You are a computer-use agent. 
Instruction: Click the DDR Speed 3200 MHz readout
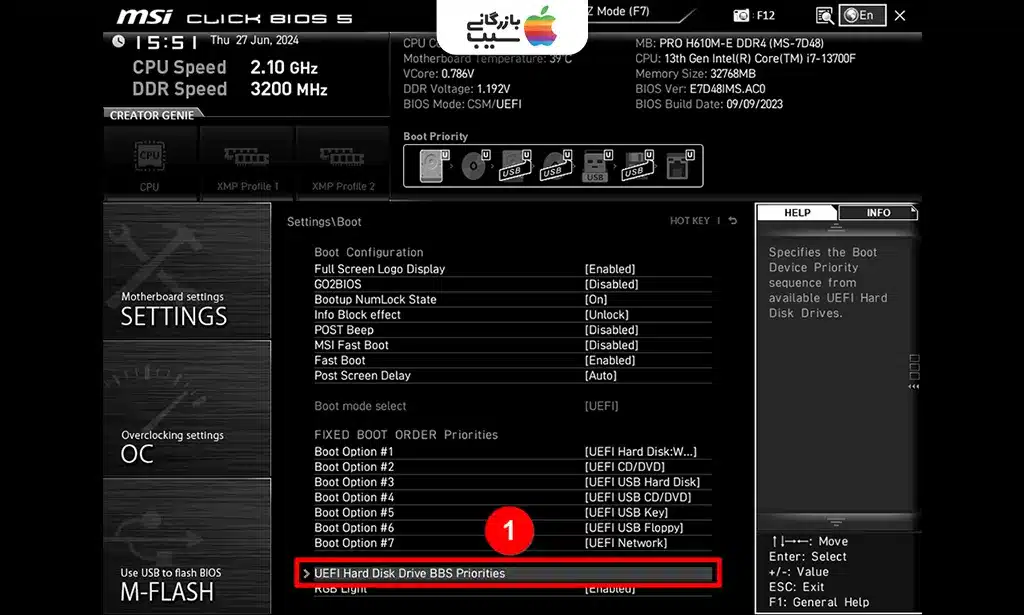229,89
